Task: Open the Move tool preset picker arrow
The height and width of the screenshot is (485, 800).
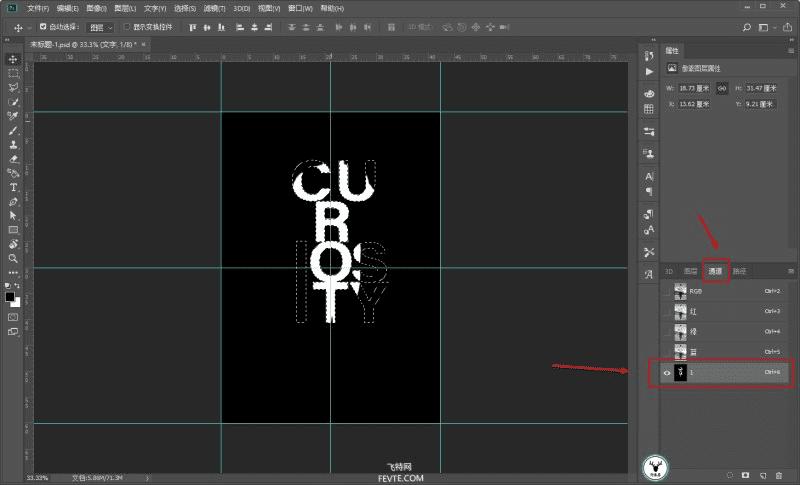Action: (30, 28)
